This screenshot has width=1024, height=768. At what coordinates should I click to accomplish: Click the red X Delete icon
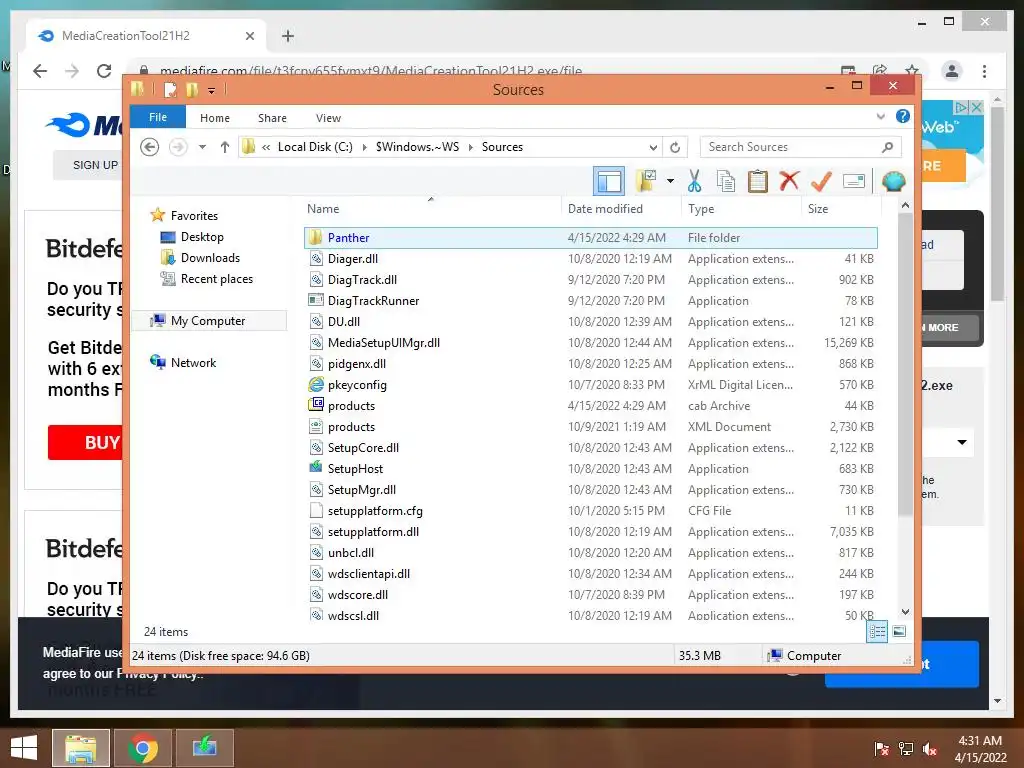(x=789, y=180)
